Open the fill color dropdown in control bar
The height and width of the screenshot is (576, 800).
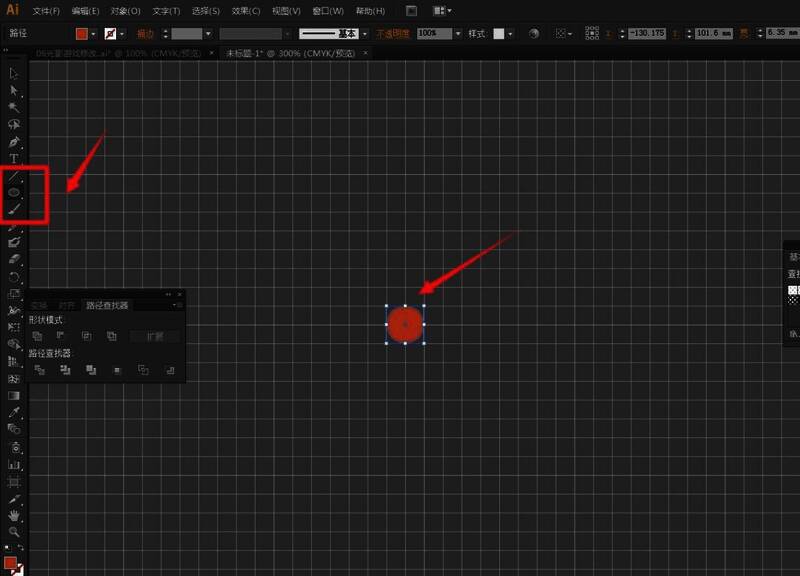click(95, 33)
